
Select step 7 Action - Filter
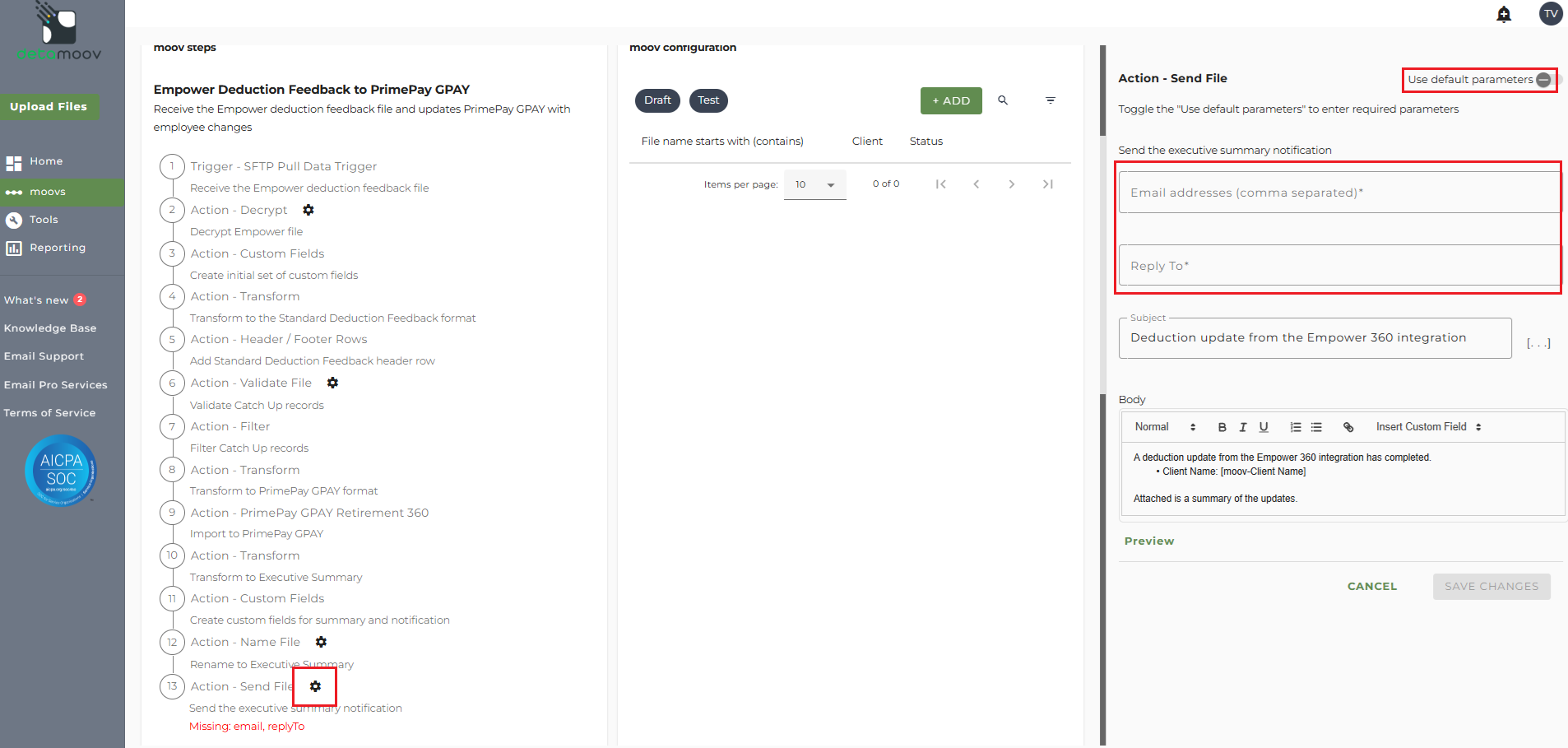coord(230,426)
